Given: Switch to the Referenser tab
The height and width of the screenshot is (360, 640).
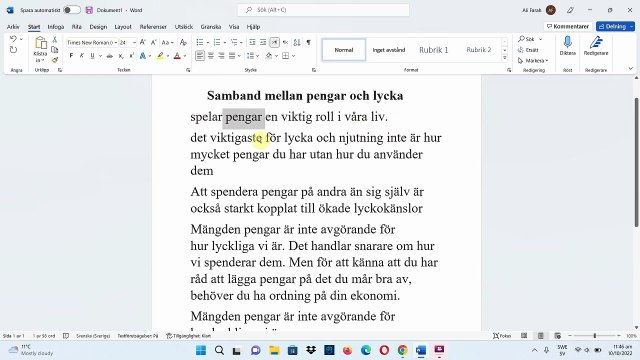Looking at the screenshot, I should click(x=153, y=27).
